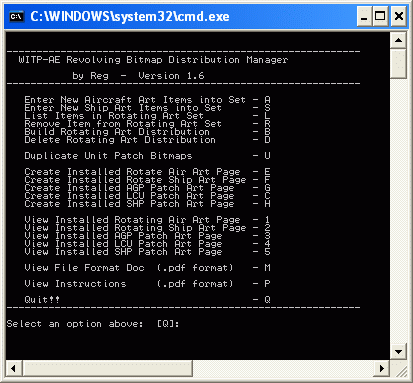Click 'View Installed LCU Patch Art Page'
This screenshot has height=383, width=413.
[x=123, y=244]
